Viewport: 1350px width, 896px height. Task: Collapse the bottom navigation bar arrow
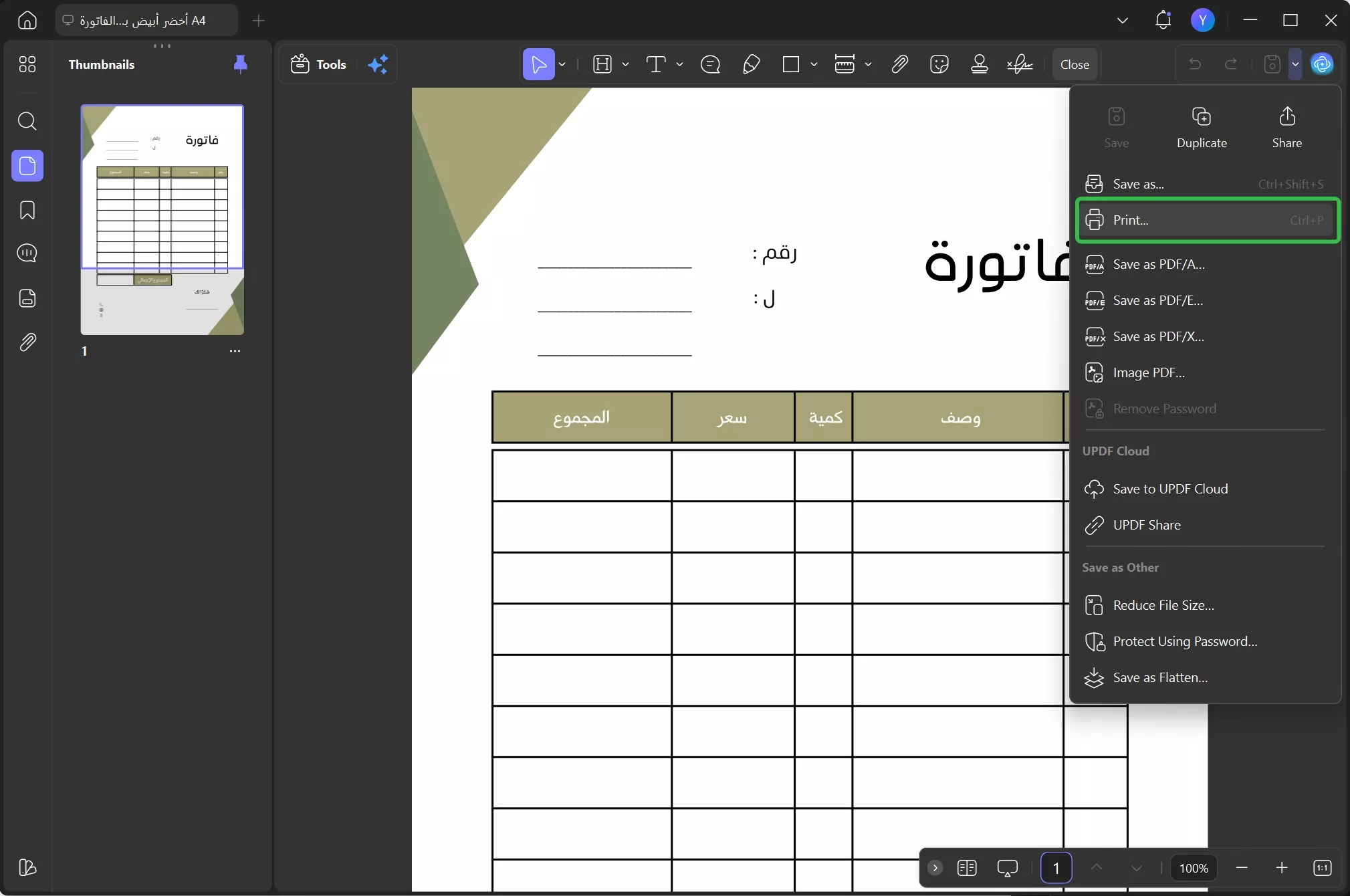pyautogui.click(x=935, y=868)
